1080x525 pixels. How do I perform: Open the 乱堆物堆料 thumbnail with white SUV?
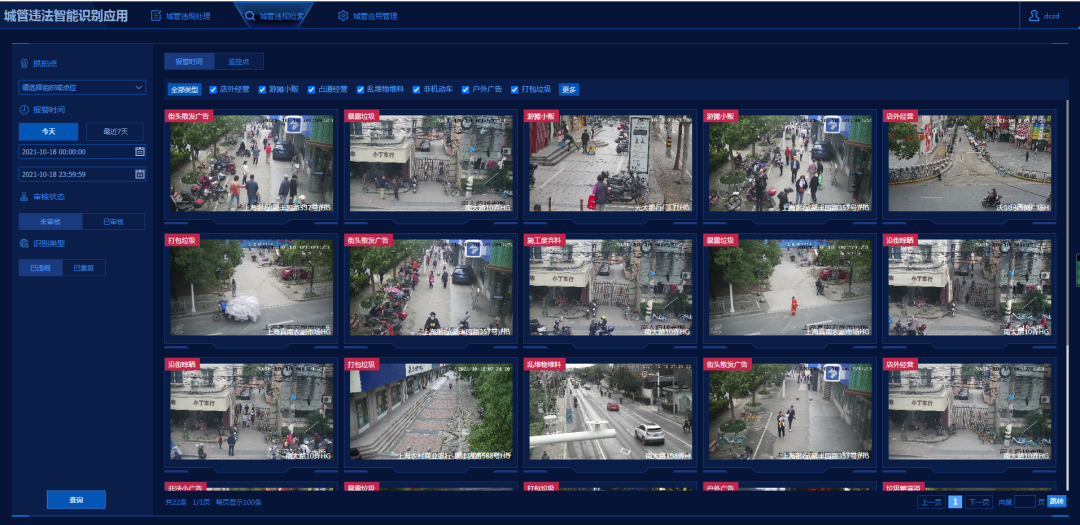tap(610, 411)
